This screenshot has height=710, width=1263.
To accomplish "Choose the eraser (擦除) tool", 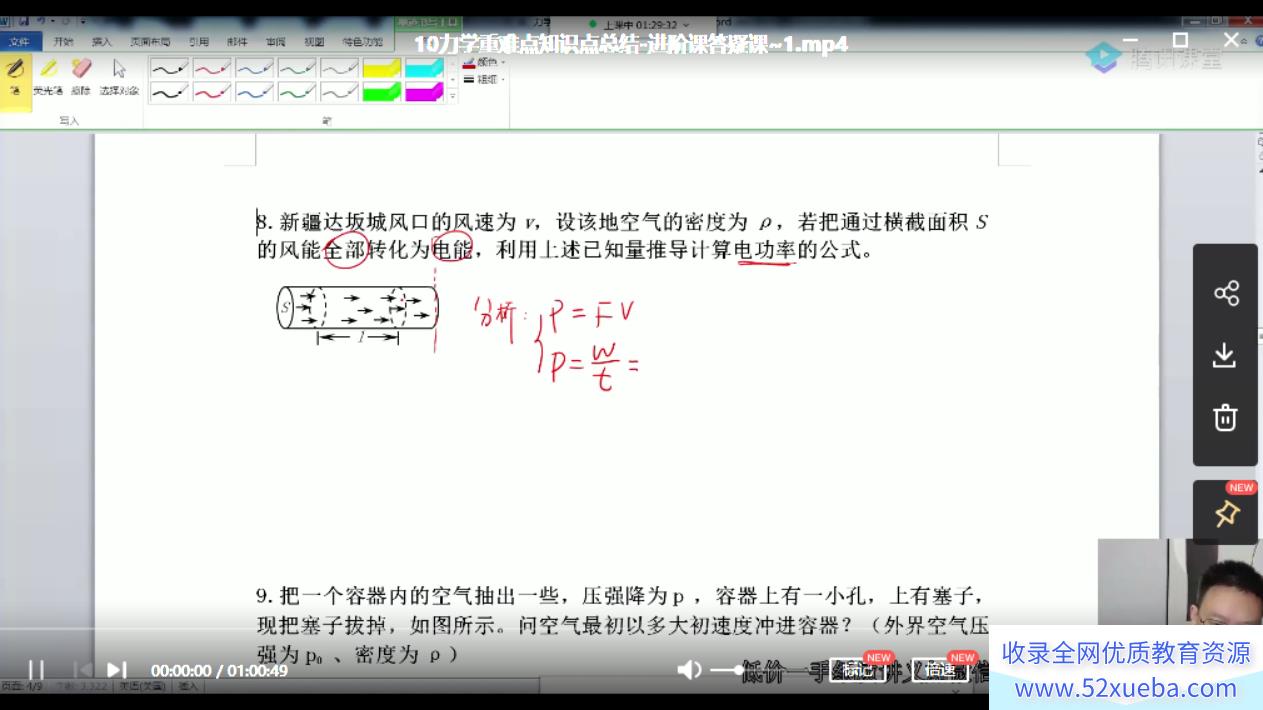I will tap(81, 76).
